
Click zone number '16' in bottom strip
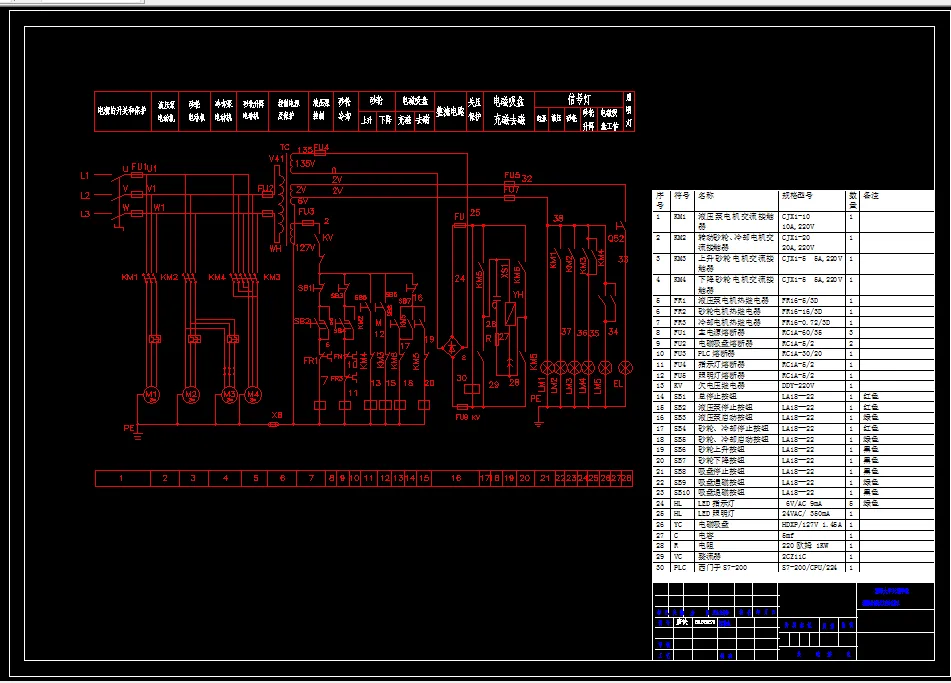click(x=456, y=478)
